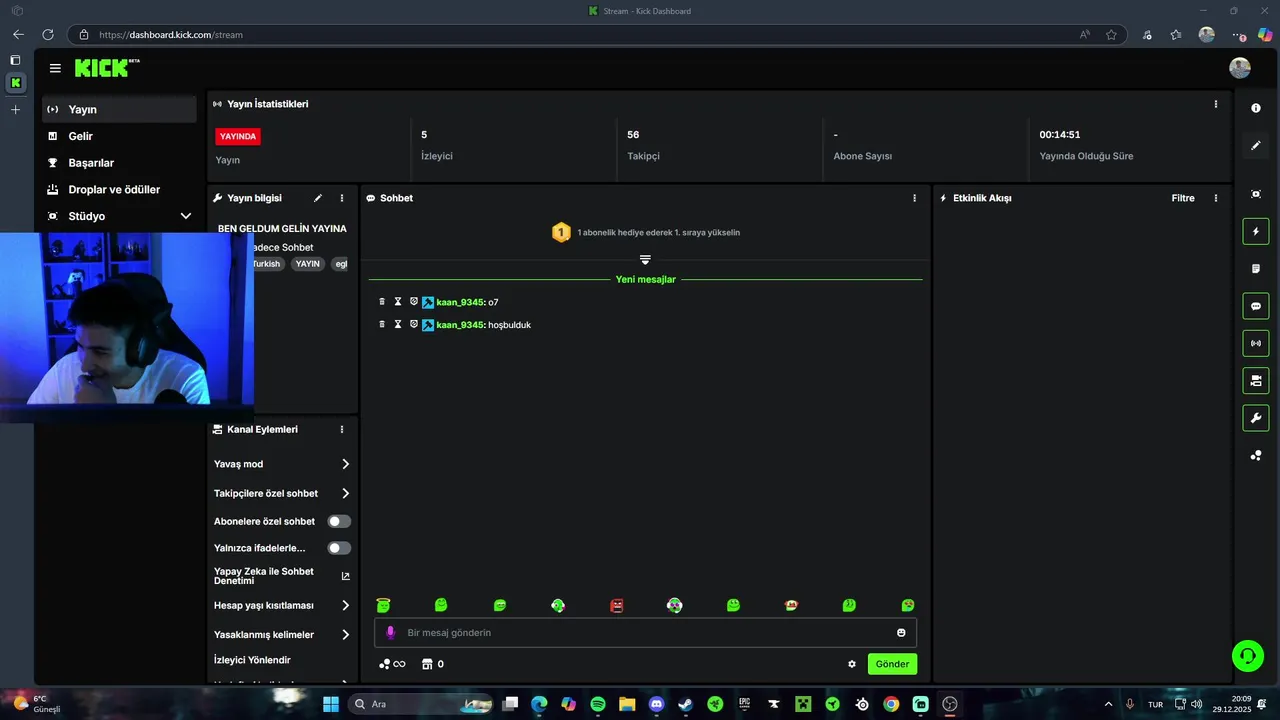Viewport: 1280px width, 720px height.
Task: Click the green headset support button
Action: point(1247,656)
